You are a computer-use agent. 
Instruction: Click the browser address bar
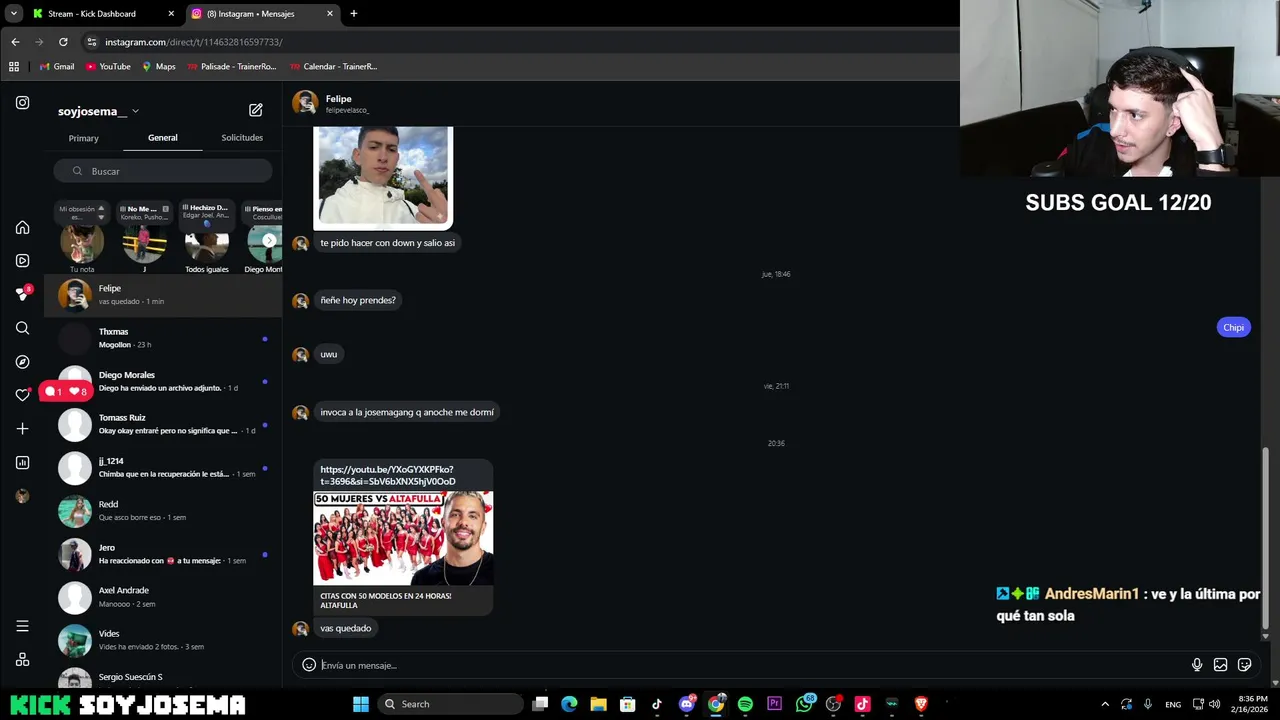click(520, 42)
